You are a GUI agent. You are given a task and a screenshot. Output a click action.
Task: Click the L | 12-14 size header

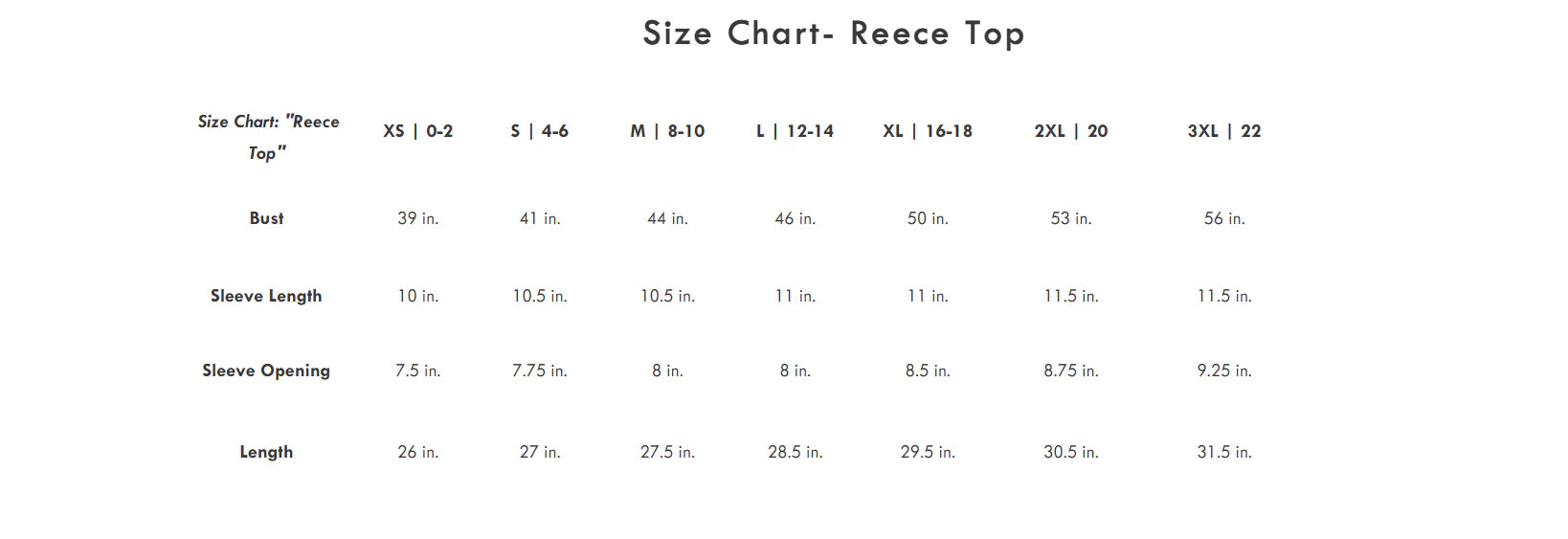(x=795, y=131)
